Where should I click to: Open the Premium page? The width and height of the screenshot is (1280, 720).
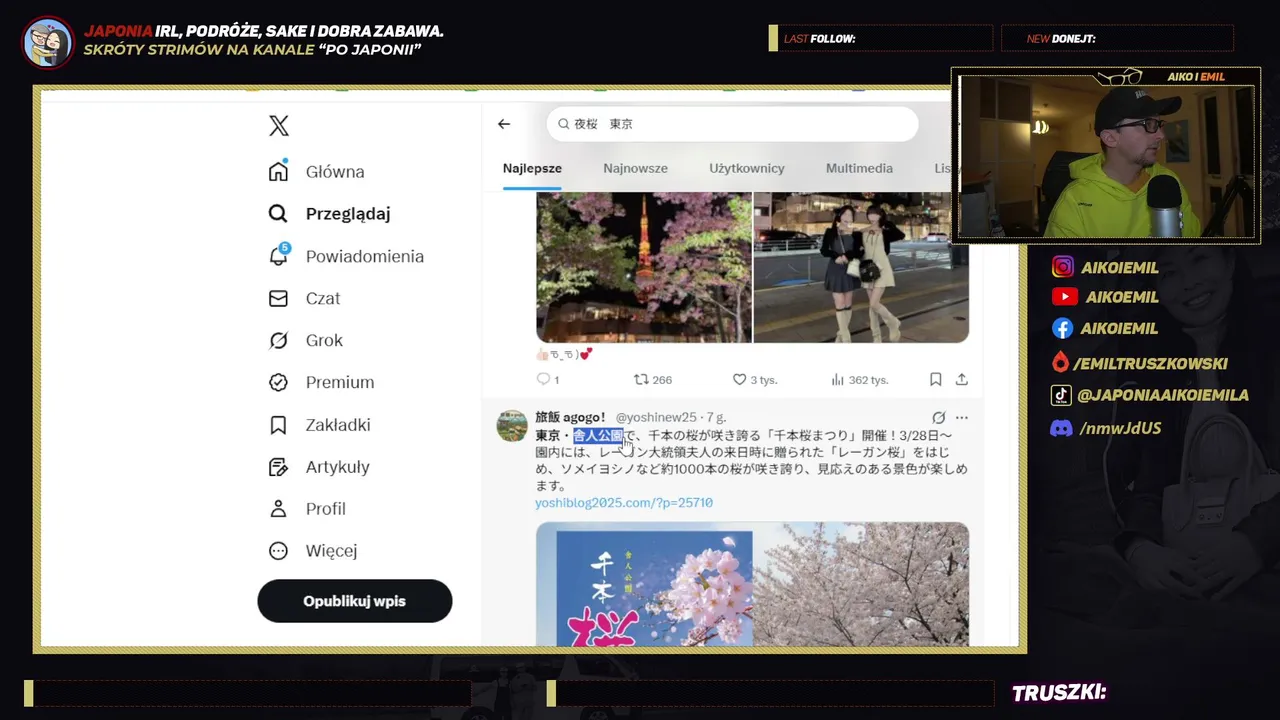(321, 382)
